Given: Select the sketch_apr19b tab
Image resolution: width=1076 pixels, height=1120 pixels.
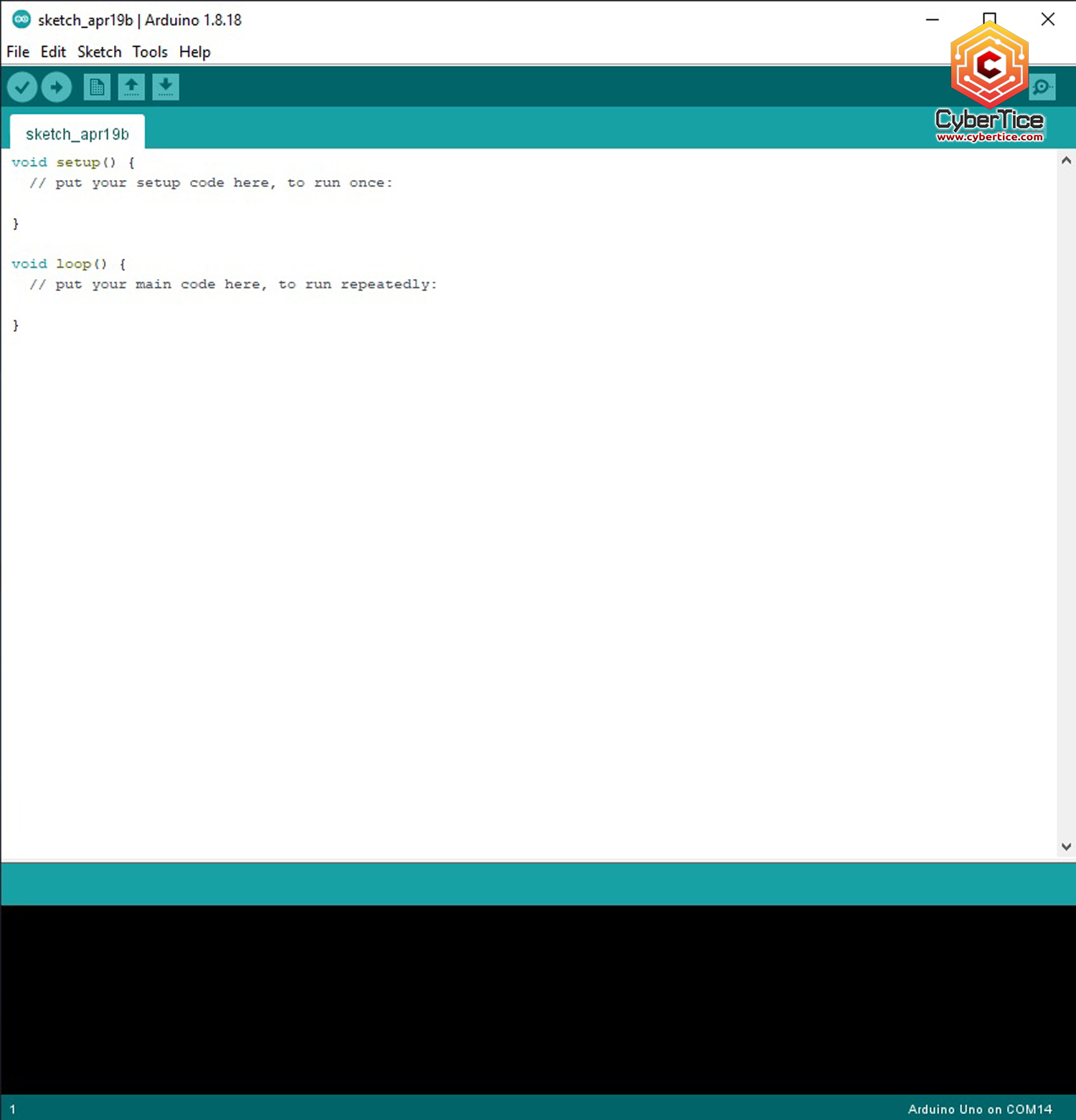Looking at the screenshot, I should point(77,133).
